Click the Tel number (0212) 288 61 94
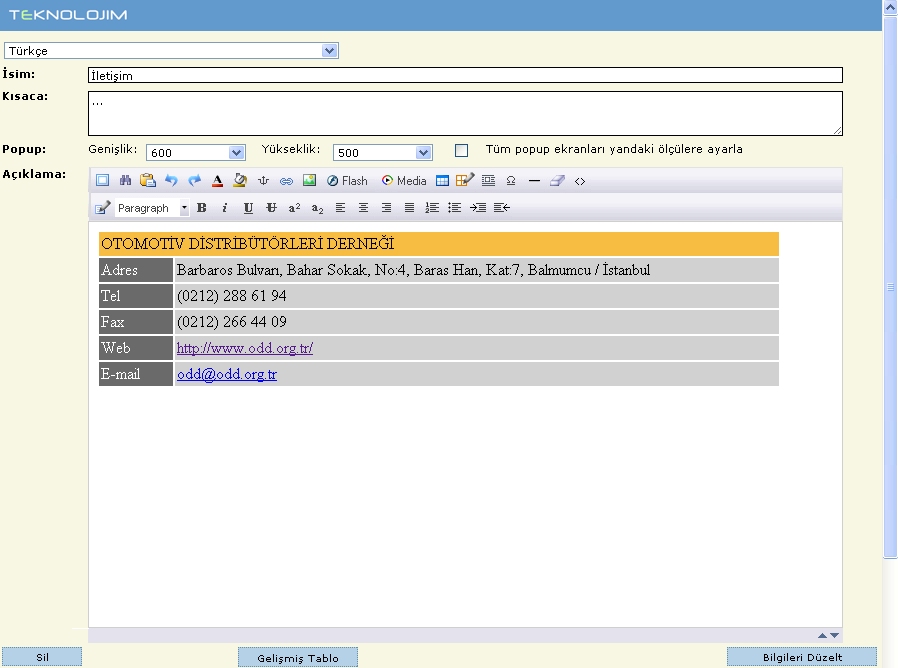 coord(231,296)
